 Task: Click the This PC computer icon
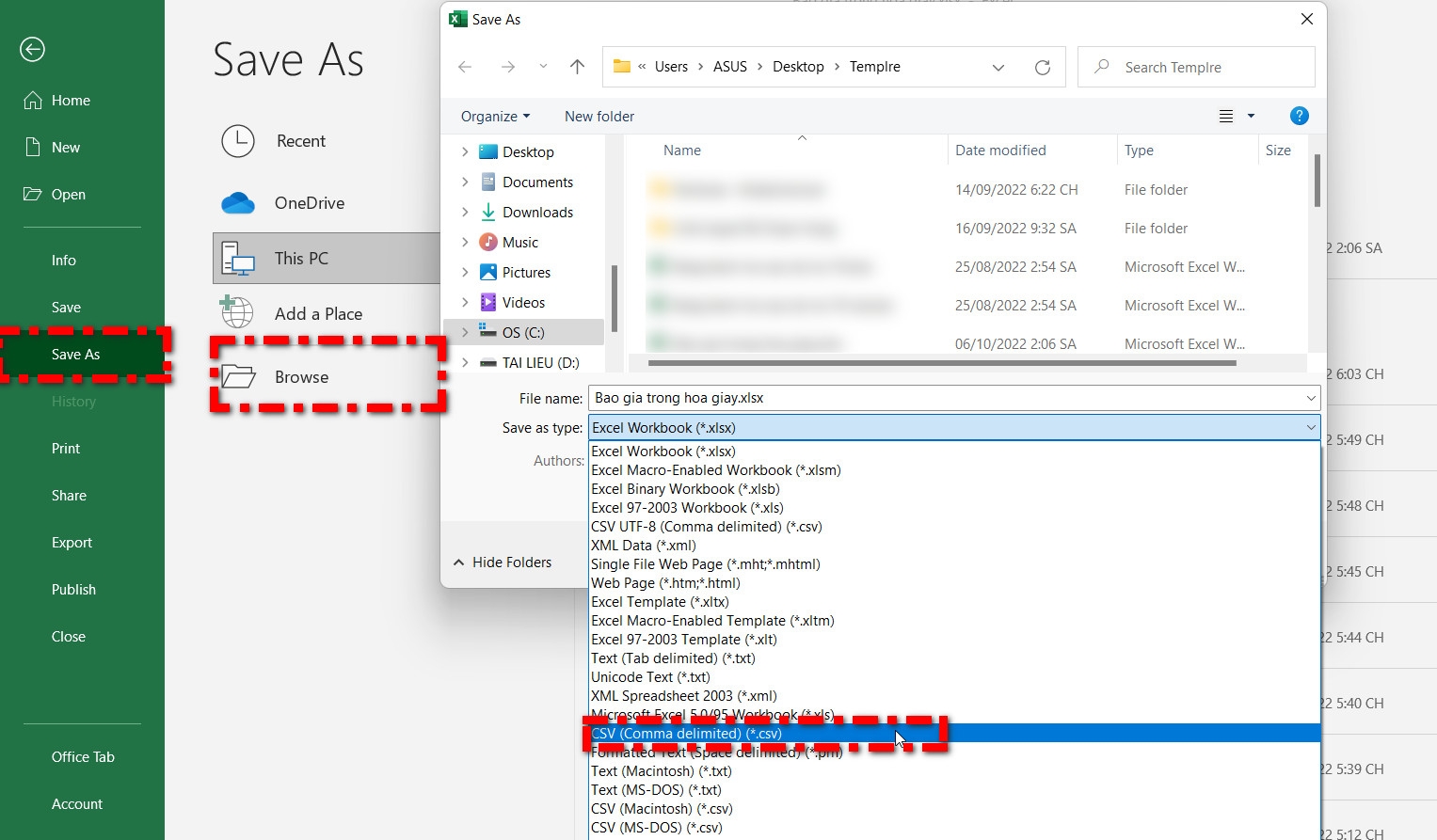238,259
